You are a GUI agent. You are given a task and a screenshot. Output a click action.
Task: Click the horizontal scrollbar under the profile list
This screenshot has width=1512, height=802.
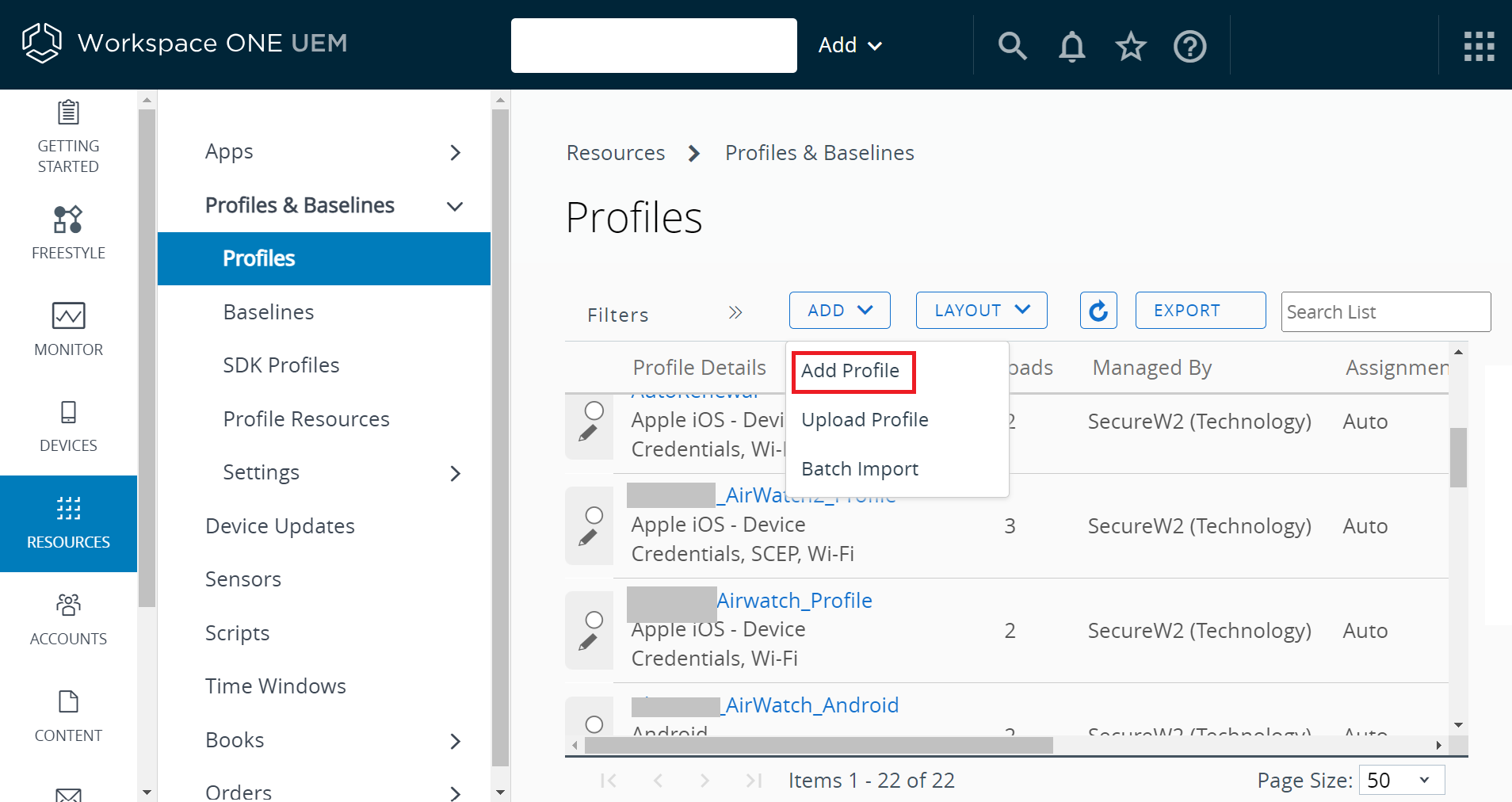pos(818,746)
